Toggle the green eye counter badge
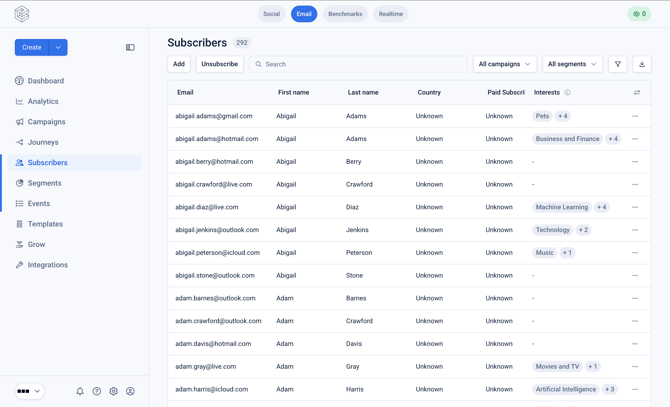Image resolution: width=670 pixels, height=407 pixels. (x=639, y=14)
